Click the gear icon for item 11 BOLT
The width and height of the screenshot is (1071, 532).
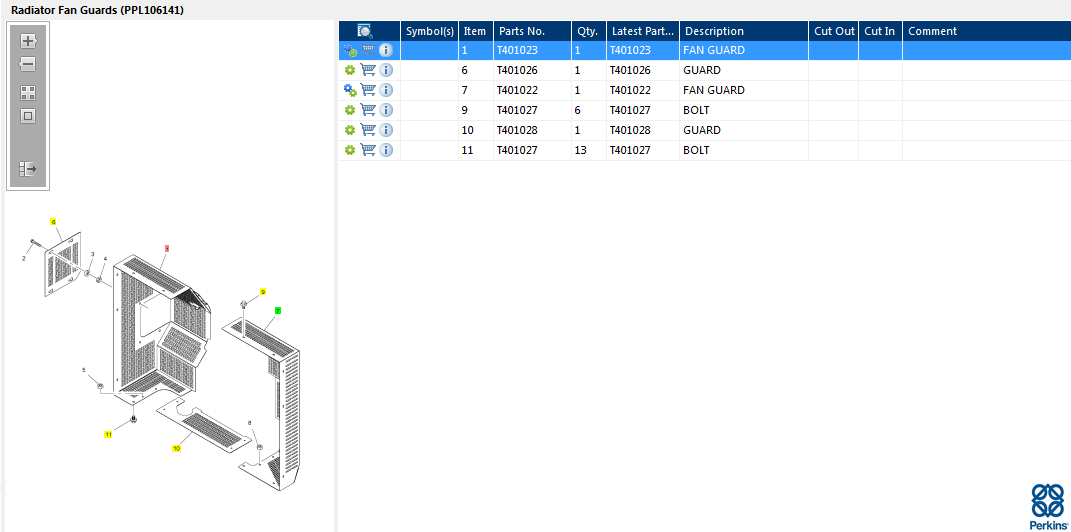[350, 150]
